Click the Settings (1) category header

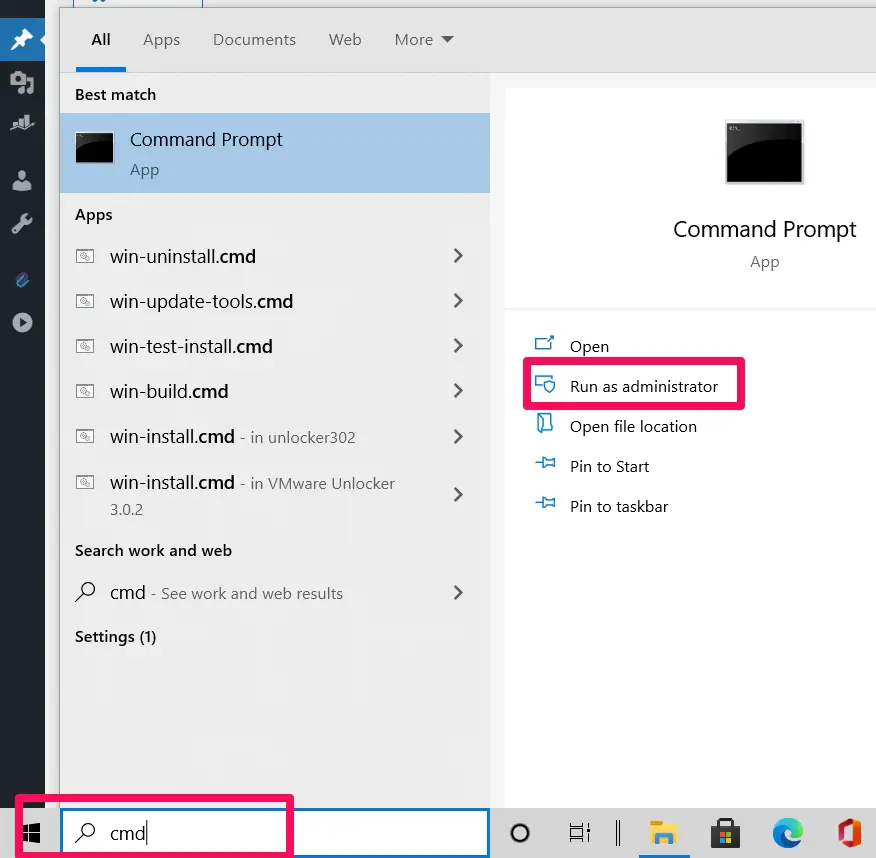coord(116,637)
